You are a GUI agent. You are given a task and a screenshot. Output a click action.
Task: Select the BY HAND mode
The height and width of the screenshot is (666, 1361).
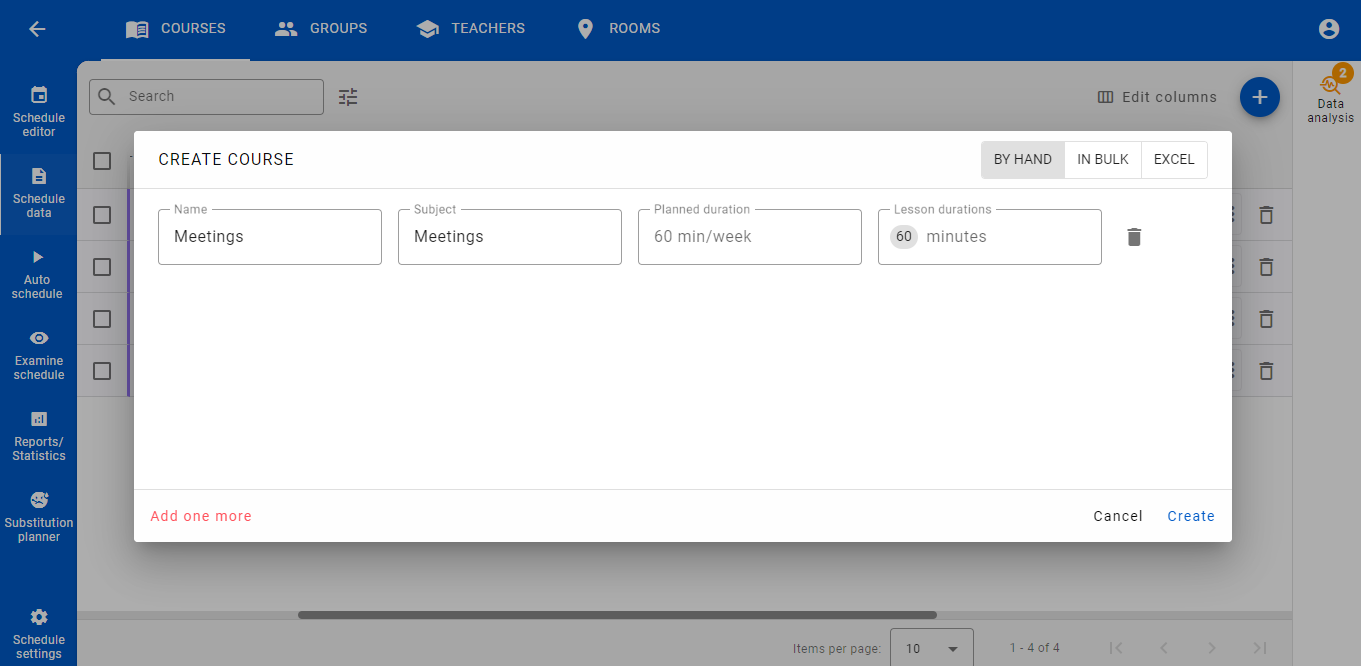point(1023,160)
